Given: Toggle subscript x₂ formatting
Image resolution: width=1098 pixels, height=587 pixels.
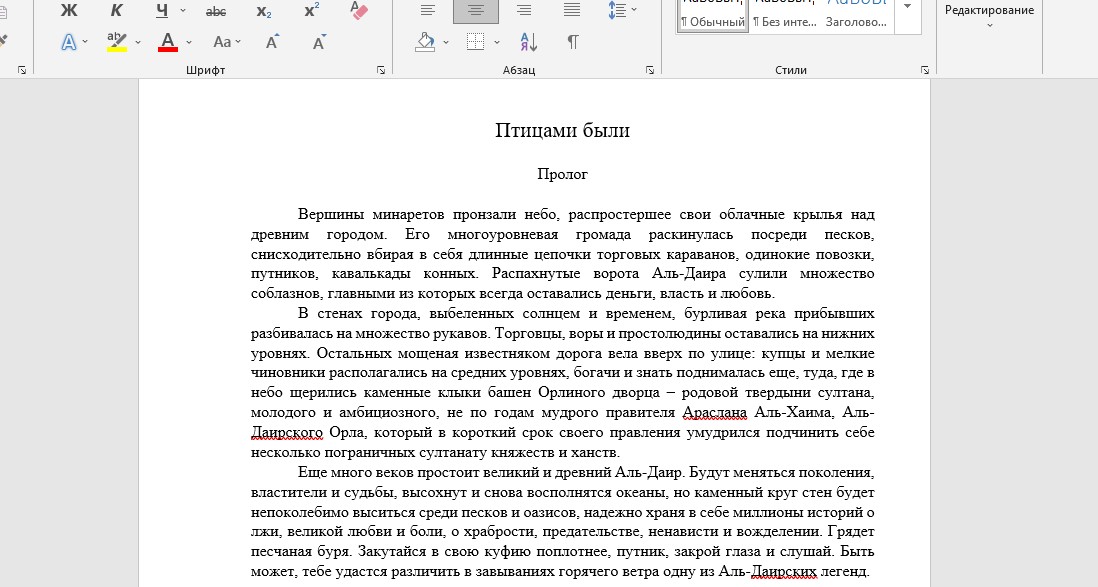Looking at the screenshot, I should click(x=264, y=11).
